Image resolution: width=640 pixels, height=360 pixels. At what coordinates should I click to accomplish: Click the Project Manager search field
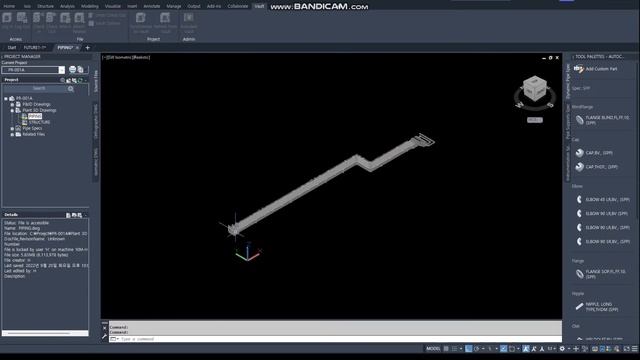pyautogui.click(x=39, y=89)
